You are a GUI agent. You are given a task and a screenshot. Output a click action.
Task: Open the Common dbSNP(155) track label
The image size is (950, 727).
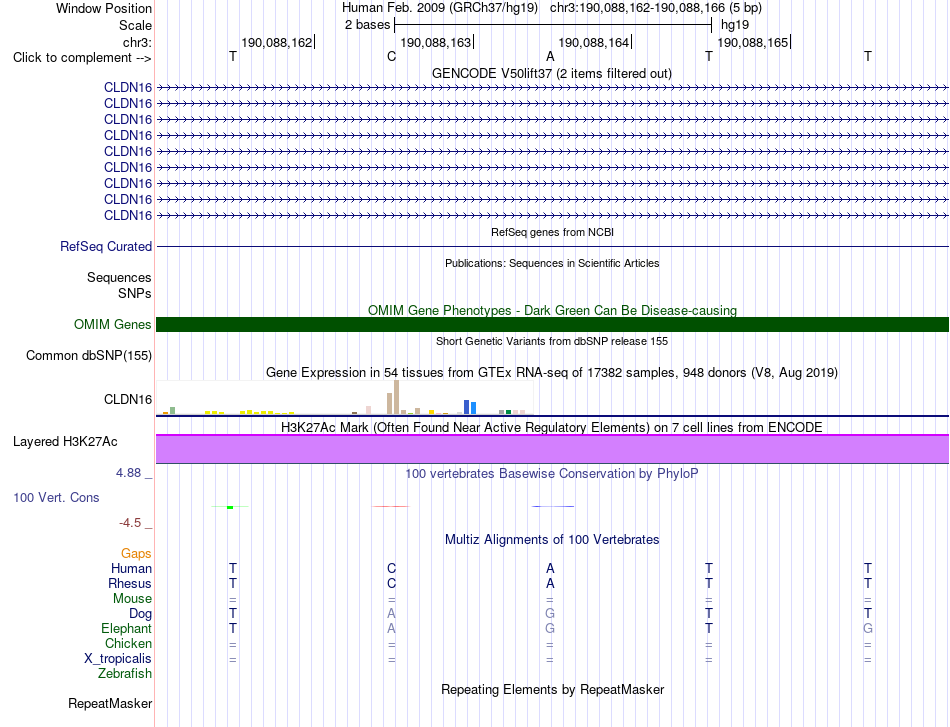coord(88,356)
